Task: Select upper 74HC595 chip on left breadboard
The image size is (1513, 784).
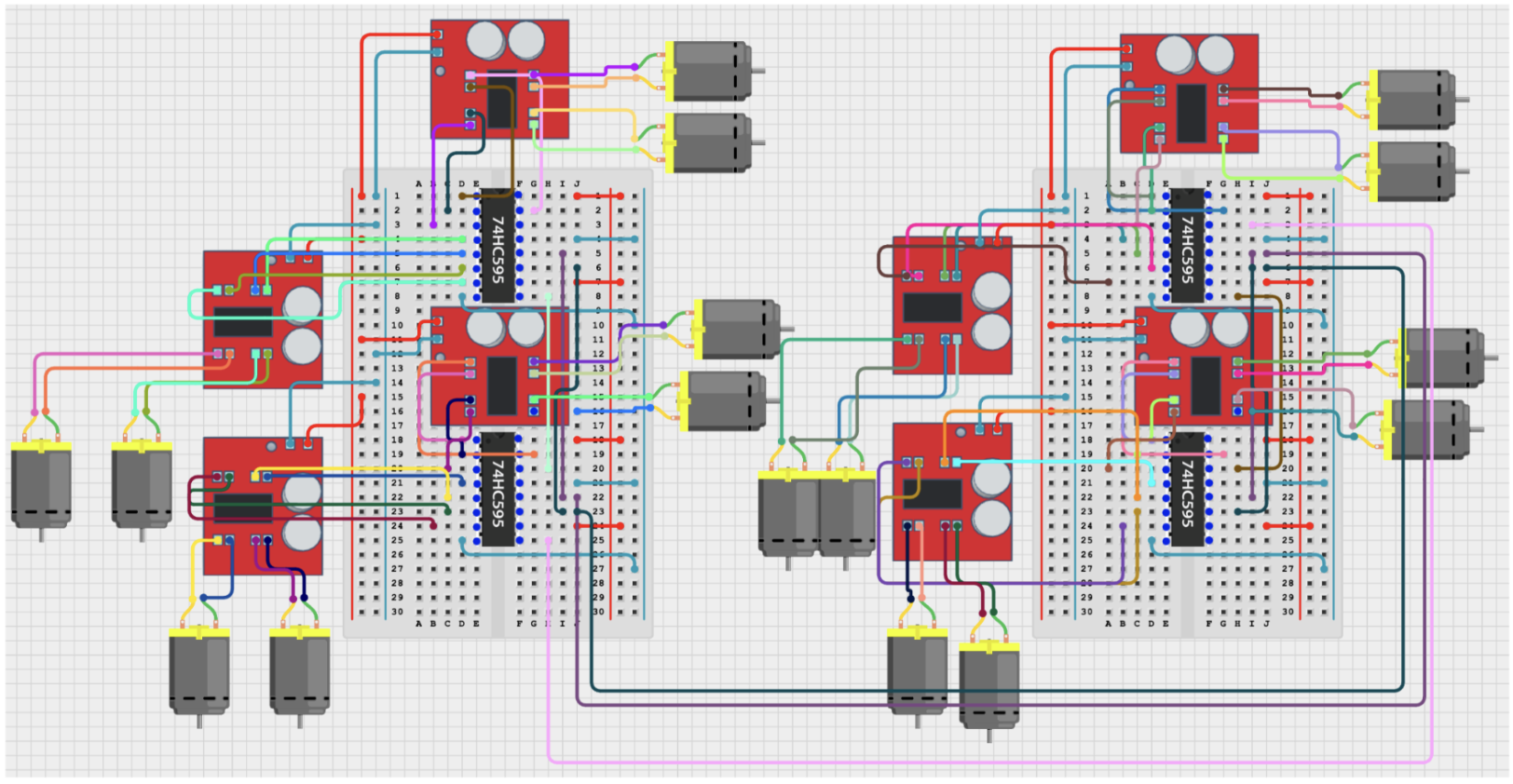Action: [498, 247]
